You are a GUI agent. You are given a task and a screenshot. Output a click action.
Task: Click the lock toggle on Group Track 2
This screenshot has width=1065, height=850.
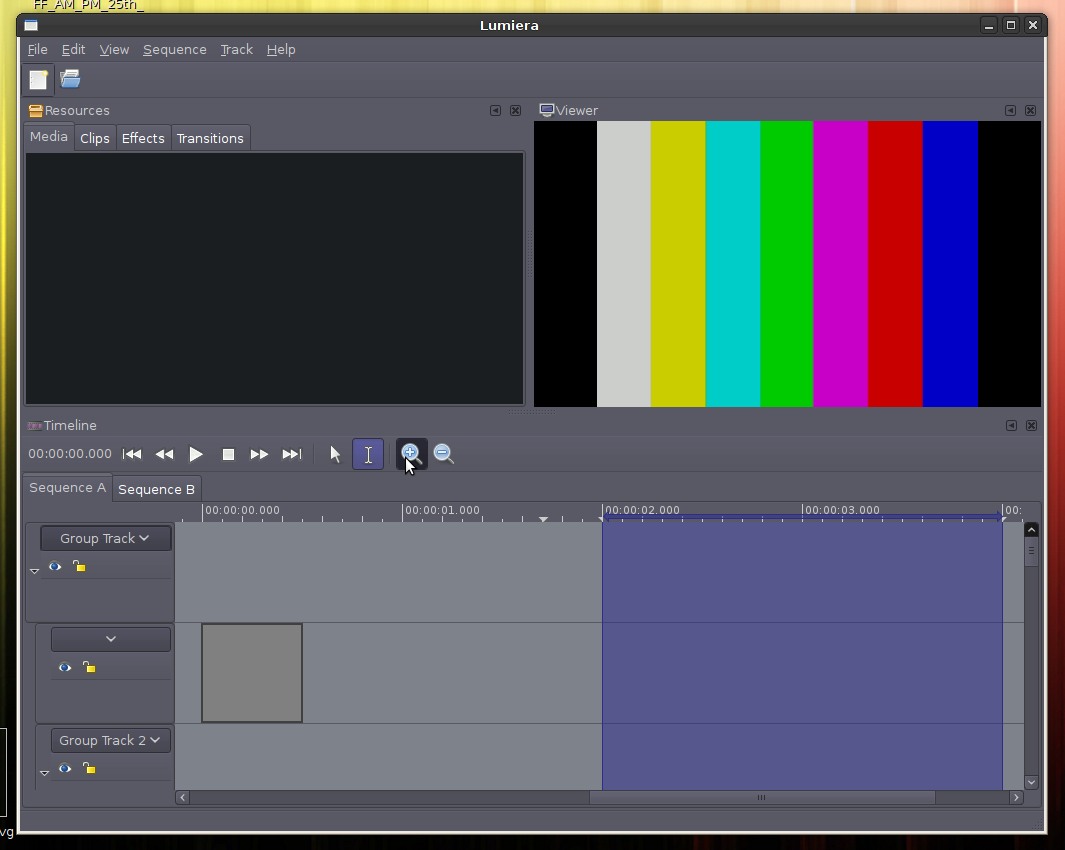[88, 769]
